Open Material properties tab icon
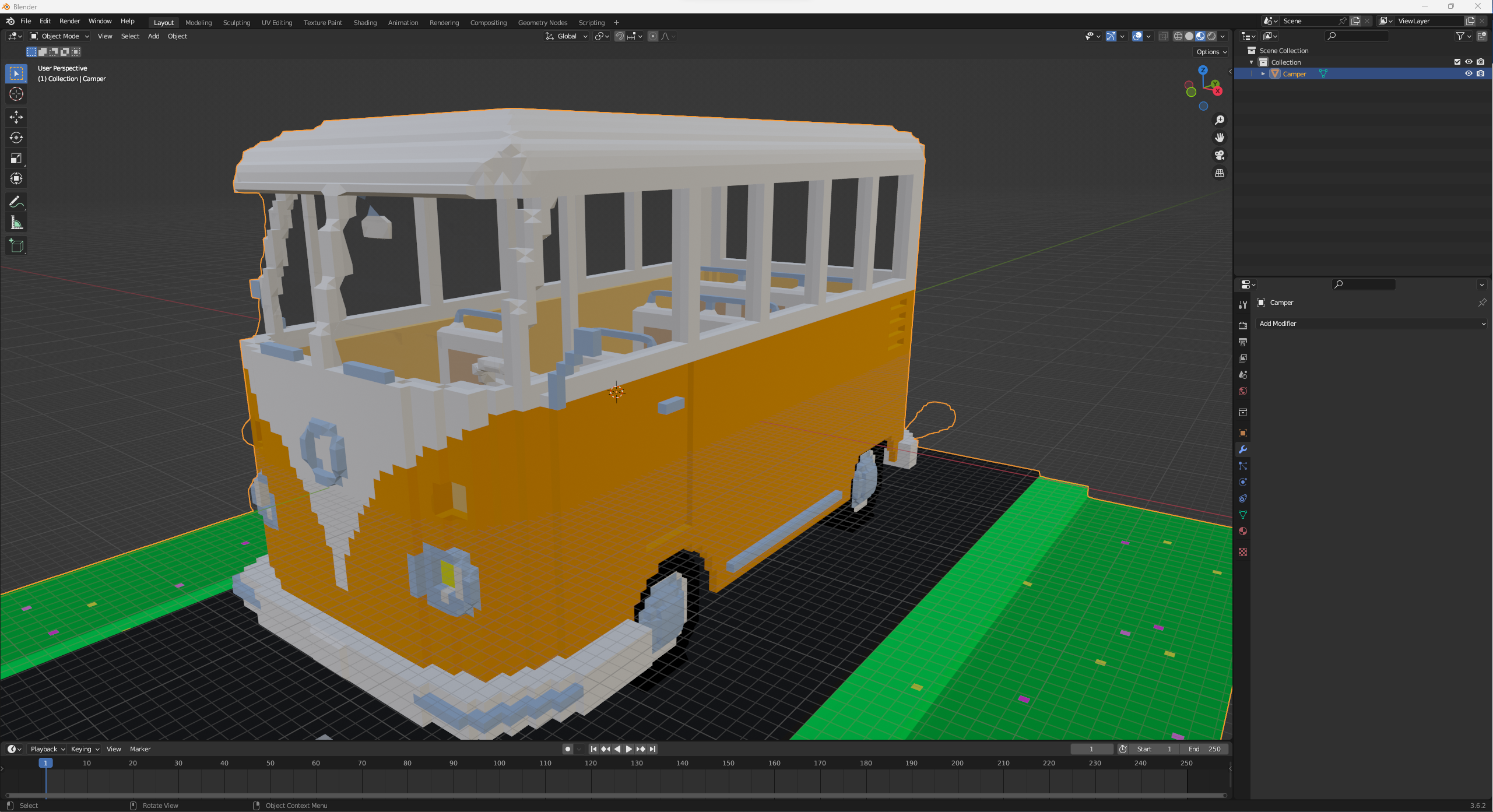1493x812 pixels. coord(1243,531)
